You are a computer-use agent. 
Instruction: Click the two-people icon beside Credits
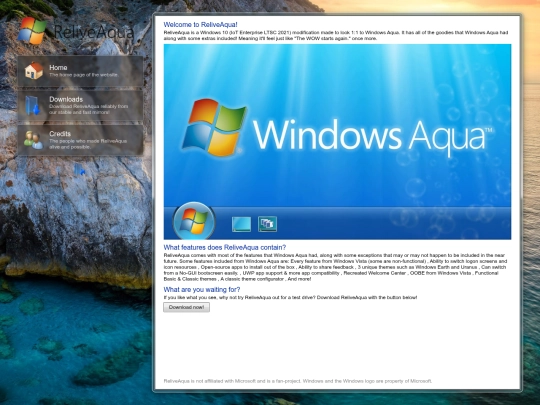coord(33,140)
